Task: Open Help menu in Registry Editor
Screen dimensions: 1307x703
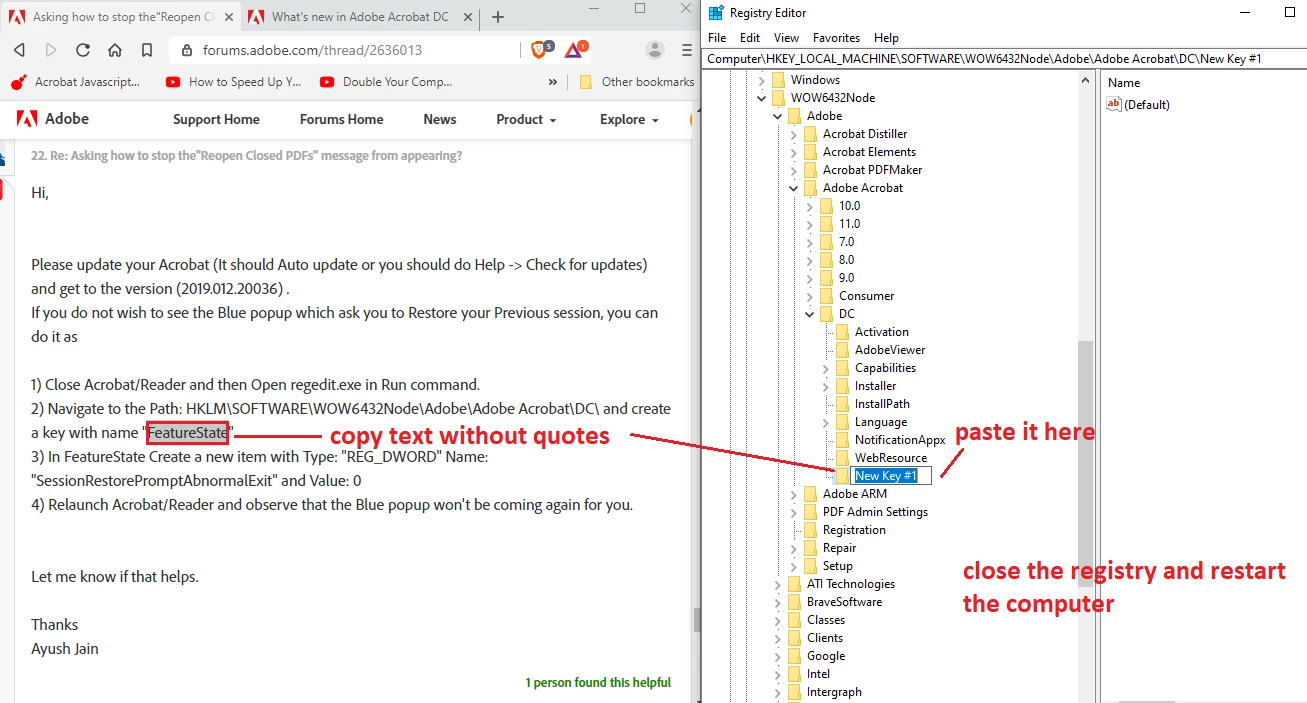Action: 886,37
